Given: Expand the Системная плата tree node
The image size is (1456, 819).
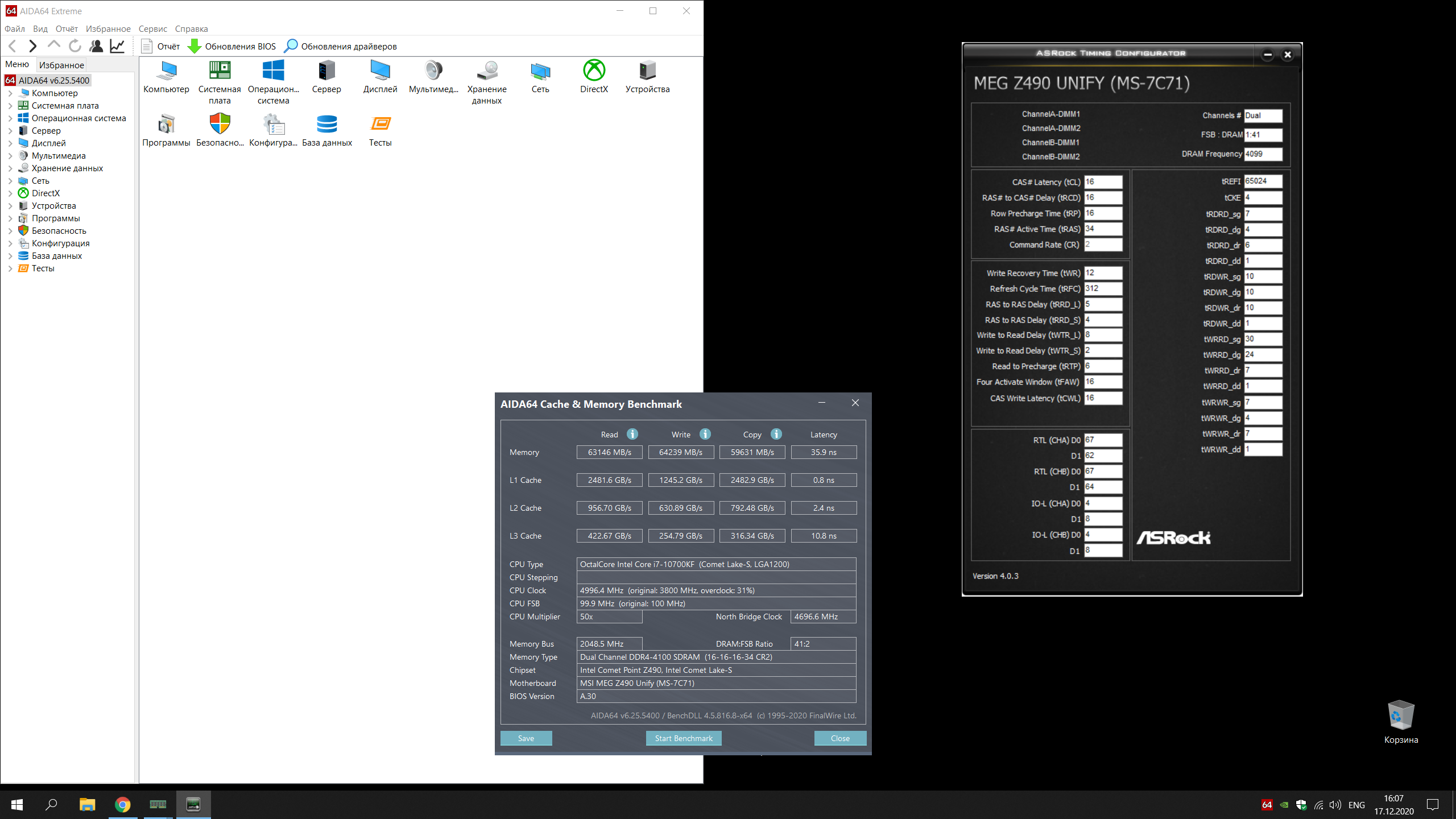Looking at the screenshot, I should click(x=10, y=106).
